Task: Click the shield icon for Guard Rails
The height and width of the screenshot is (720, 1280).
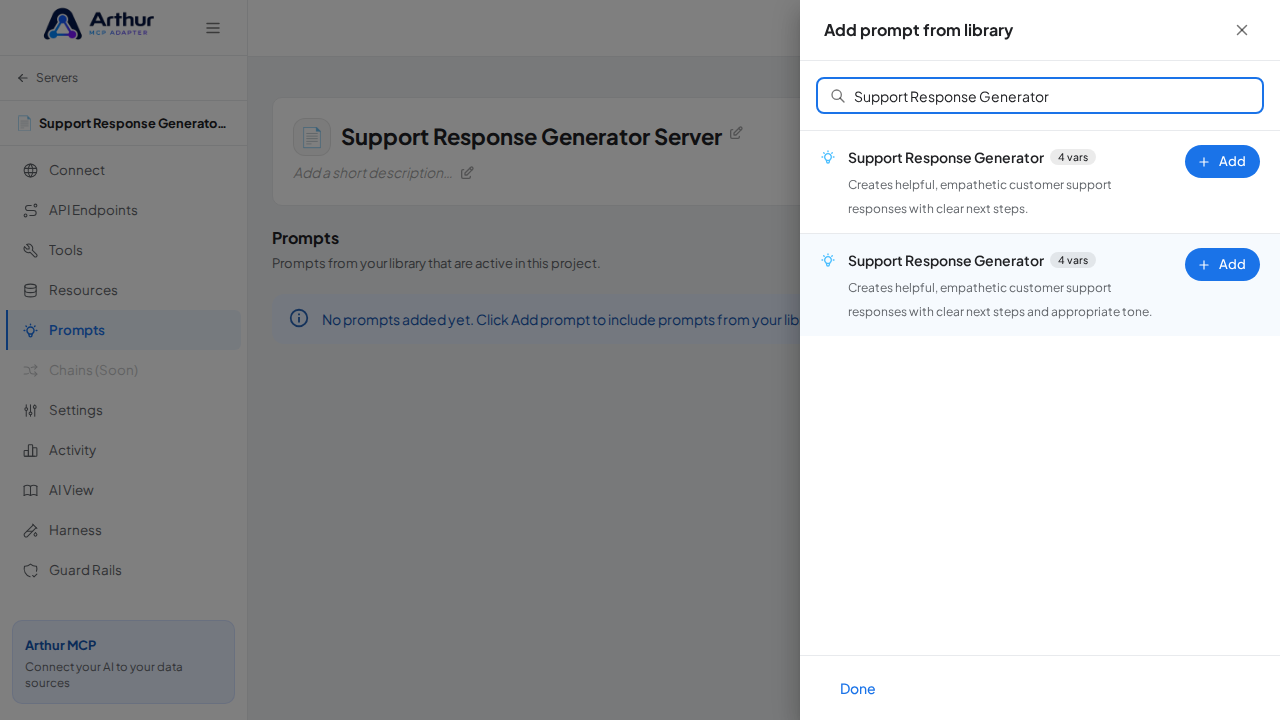Action: coord(31,570)
